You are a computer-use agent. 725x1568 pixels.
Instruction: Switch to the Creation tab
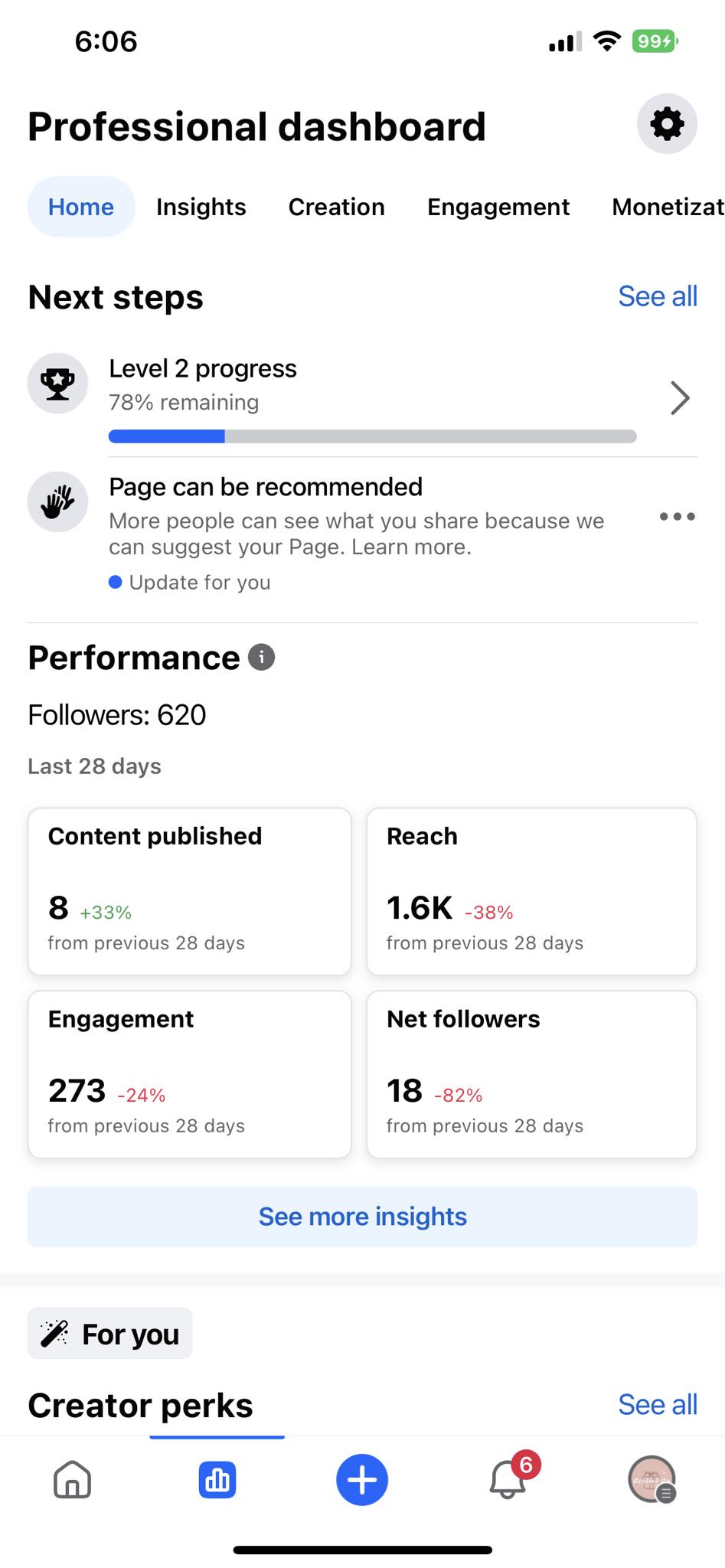(337, 207)
